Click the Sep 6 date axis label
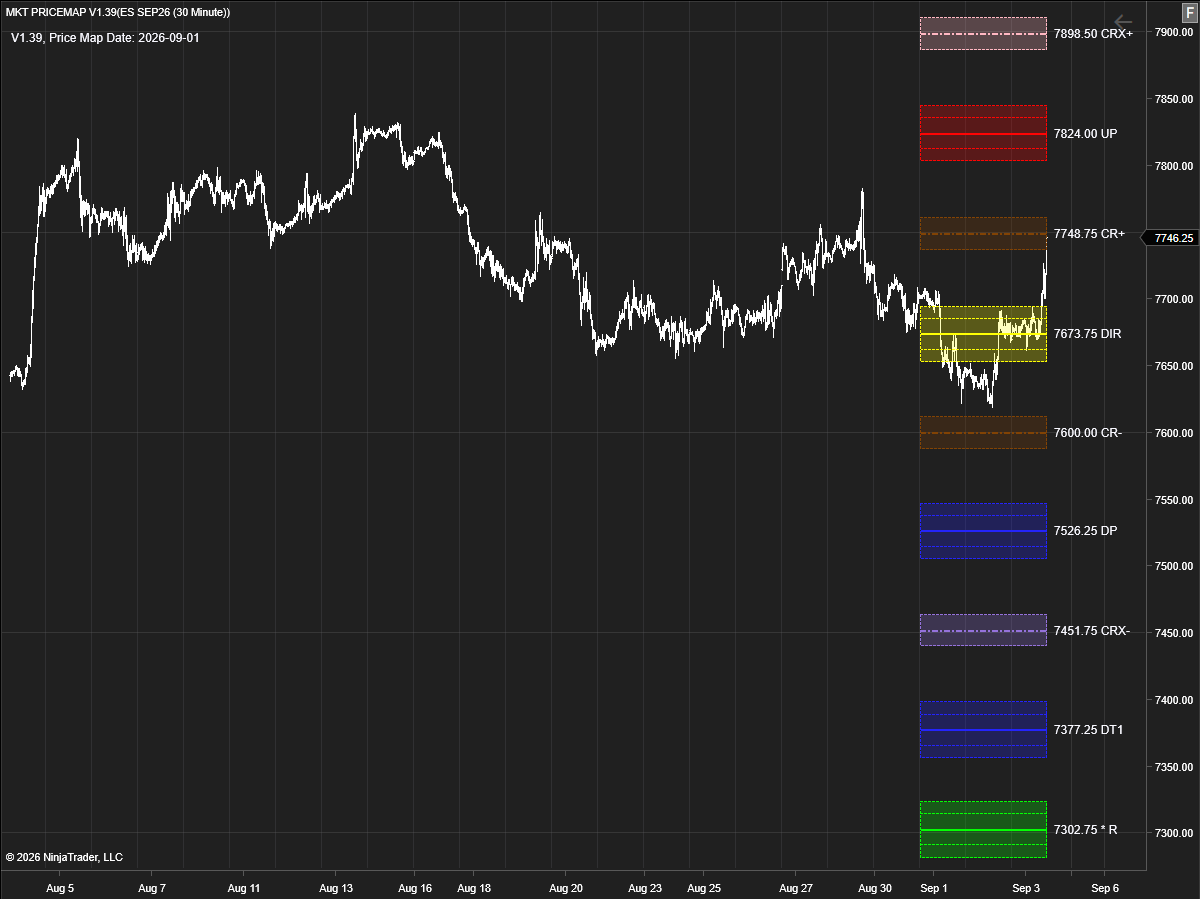The image size is (1200, 899). click(1105, 888)
